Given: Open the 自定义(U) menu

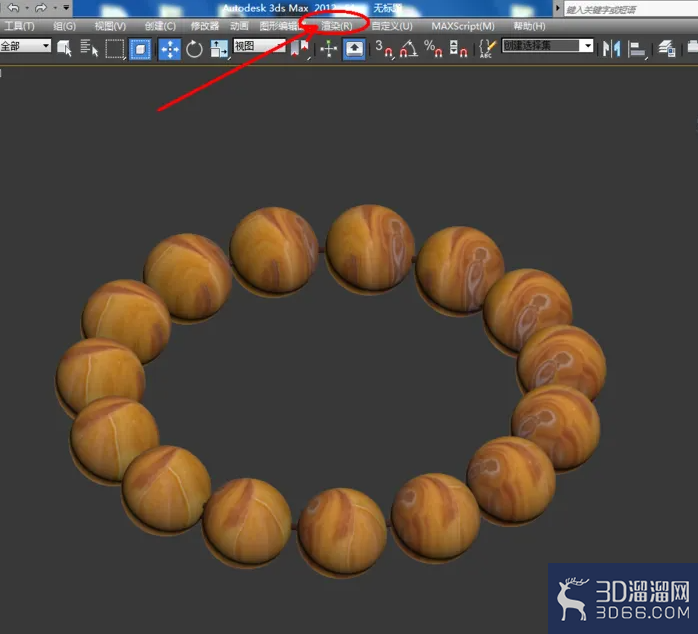Looking at the screenshot, I should tap(392, 26).
